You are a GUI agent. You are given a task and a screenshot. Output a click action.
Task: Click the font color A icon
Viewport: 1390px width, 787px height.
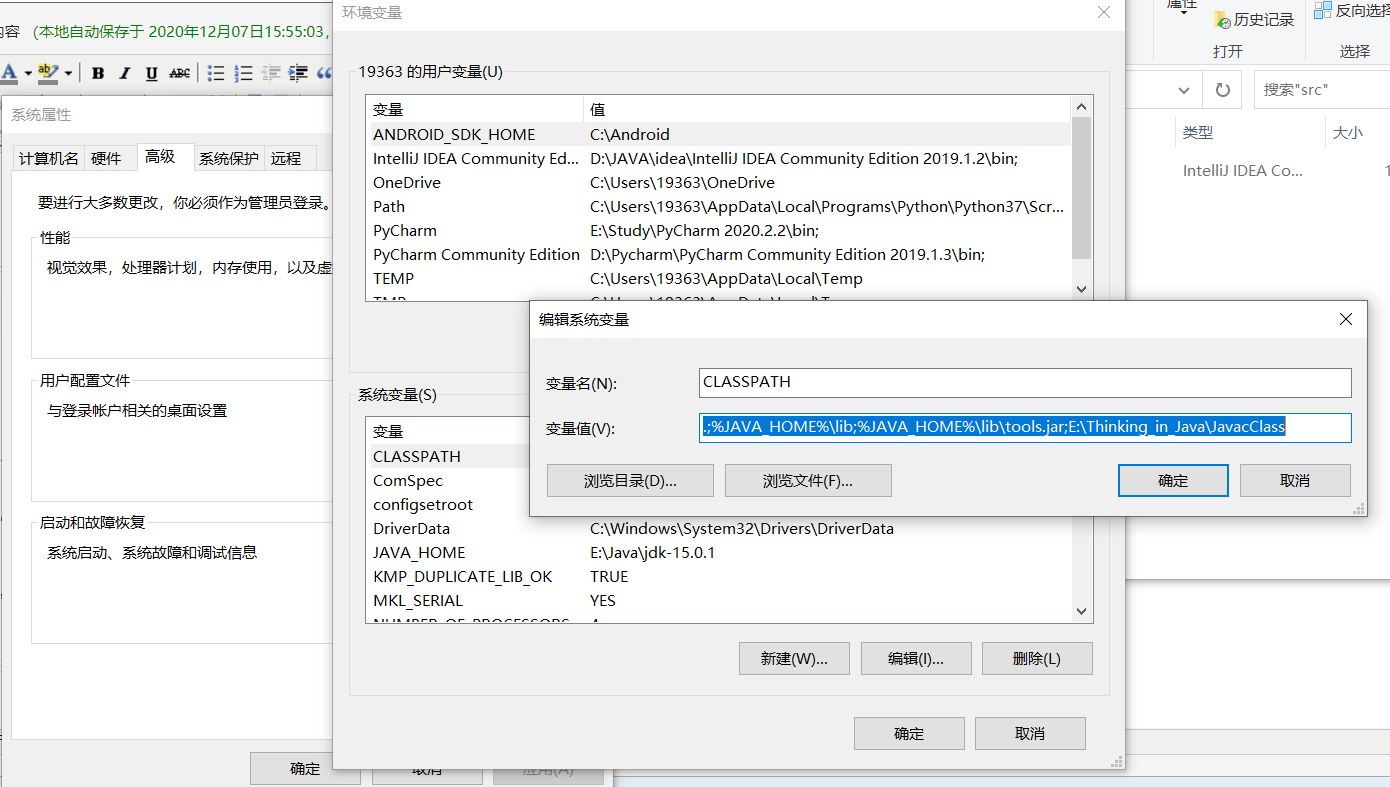[x=8, y=73]
